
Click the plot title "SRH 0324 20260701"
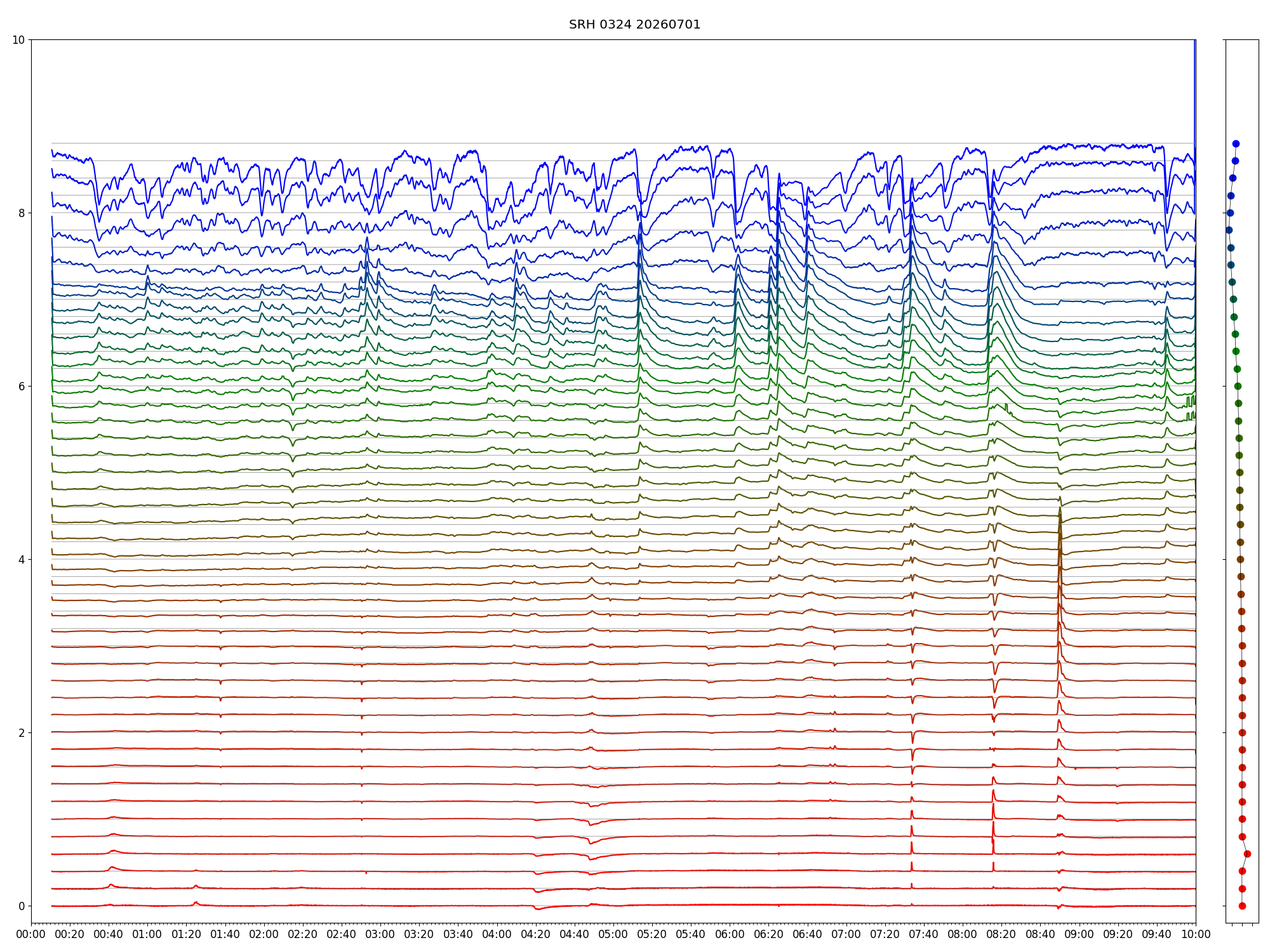pyautogui.click(x=634, y=25)
